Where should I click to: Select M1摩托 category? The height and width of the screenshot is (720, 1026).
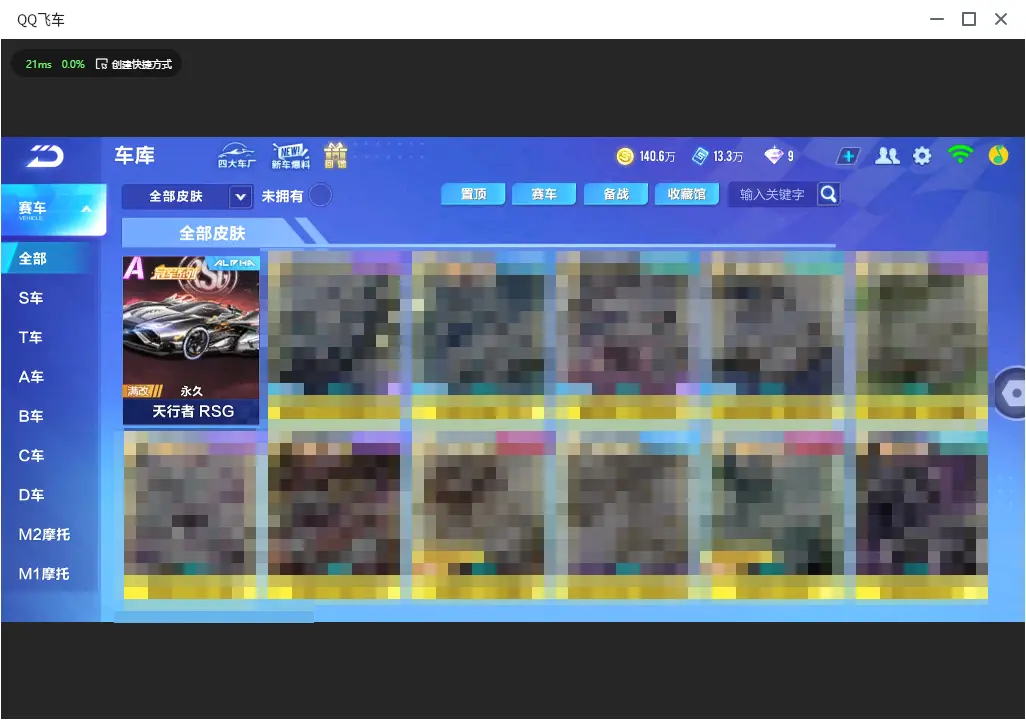click(x=44, y=573)
